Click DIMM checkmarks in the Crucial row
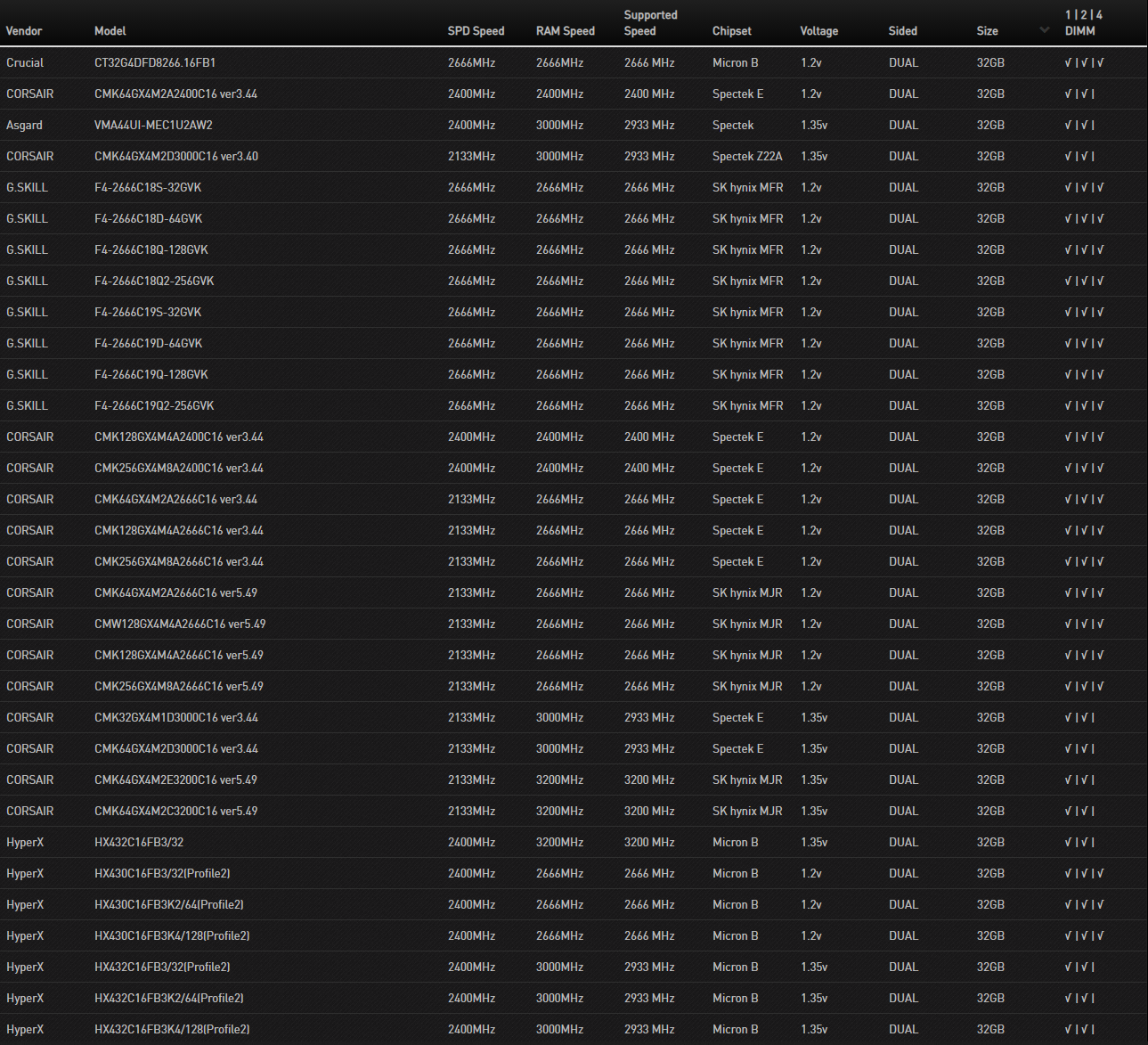 (1084, 63)
